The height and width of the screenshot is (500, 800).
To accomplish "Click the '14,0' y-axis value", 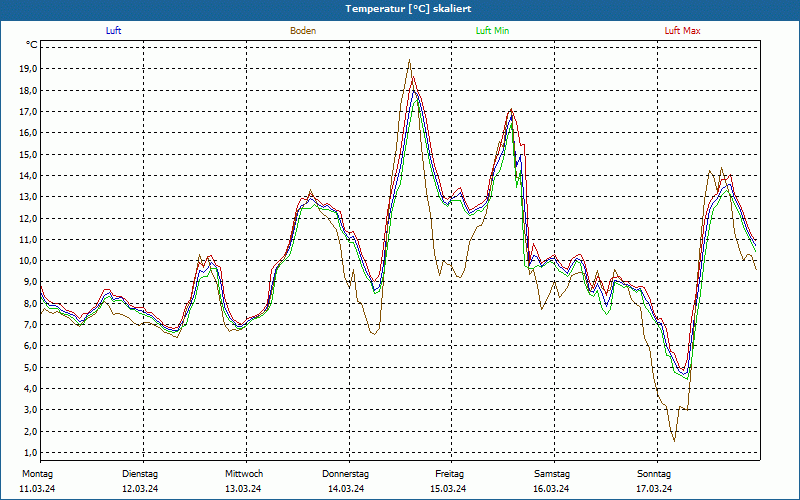I will coord(28,176).
